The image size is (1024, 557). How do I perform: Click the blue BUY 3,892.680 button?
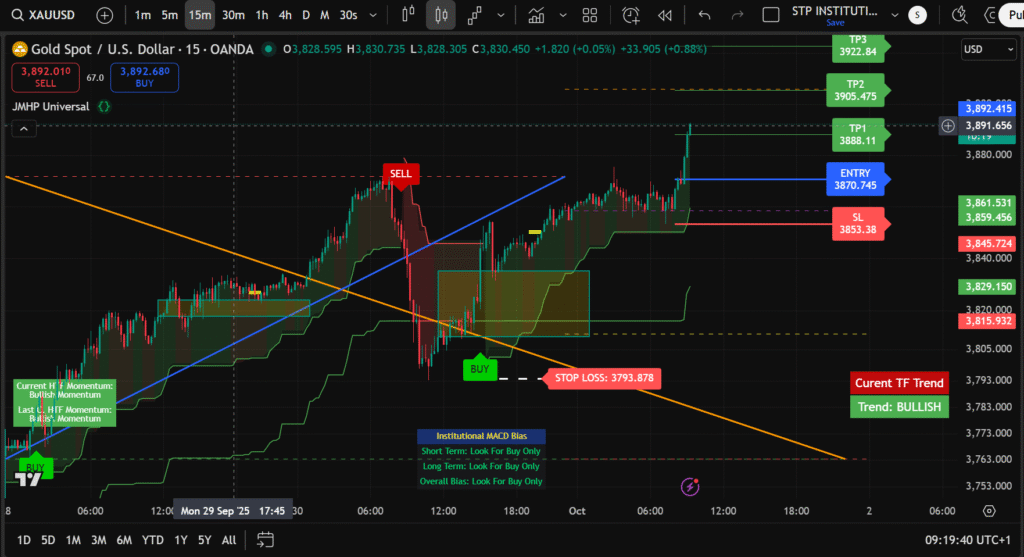[144, 77]
